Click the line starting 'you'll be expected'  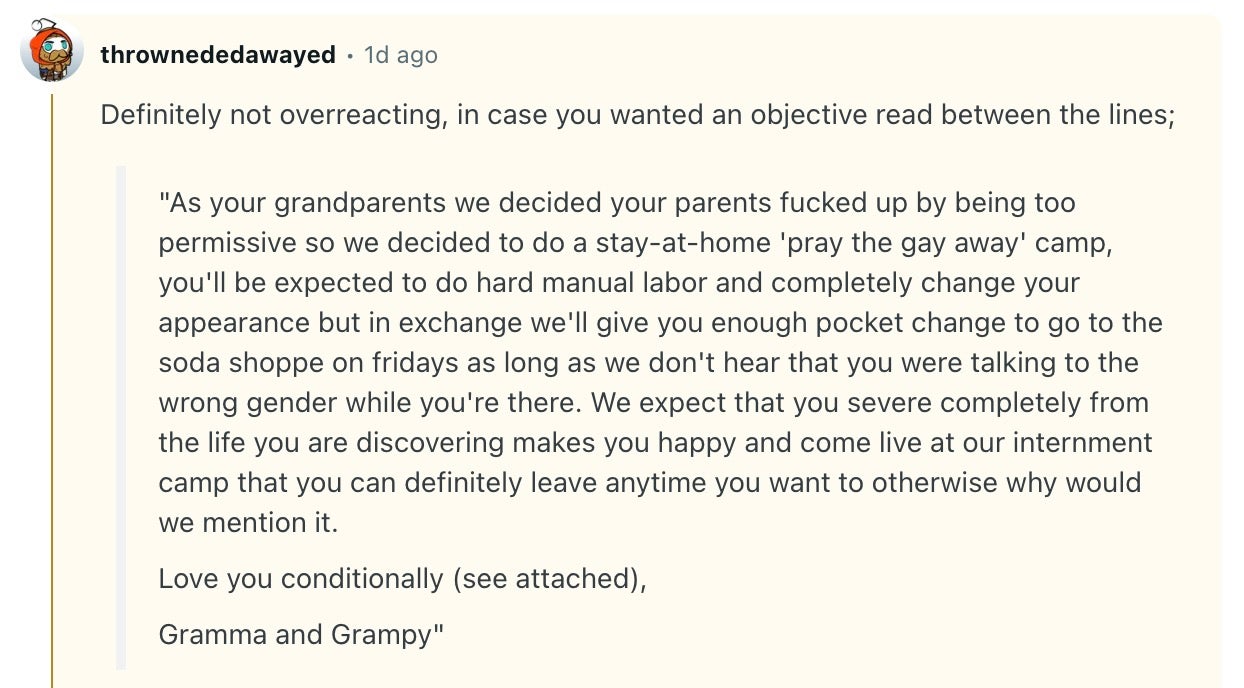pos(619,283)
